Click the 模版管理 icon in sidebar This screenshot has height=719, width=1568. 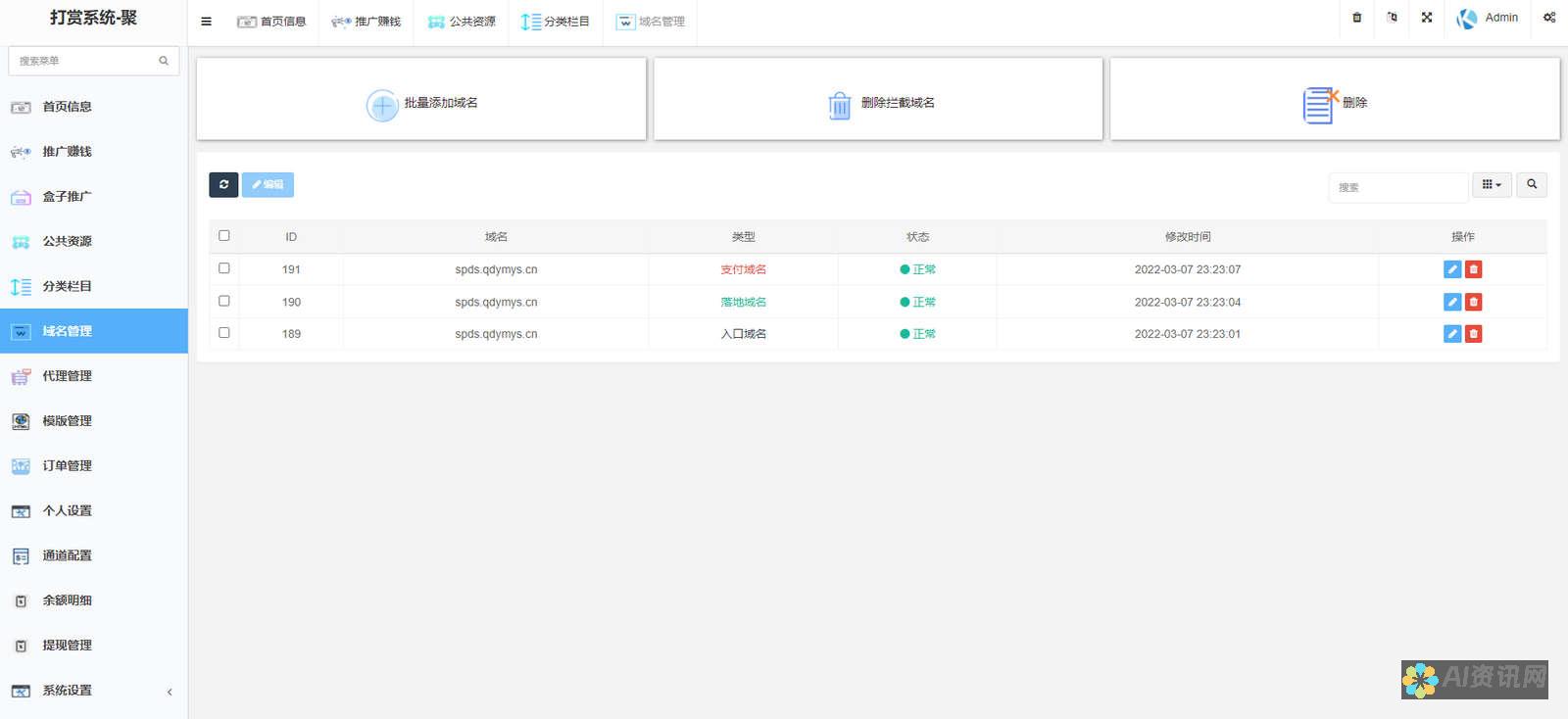tap(21, 421)
